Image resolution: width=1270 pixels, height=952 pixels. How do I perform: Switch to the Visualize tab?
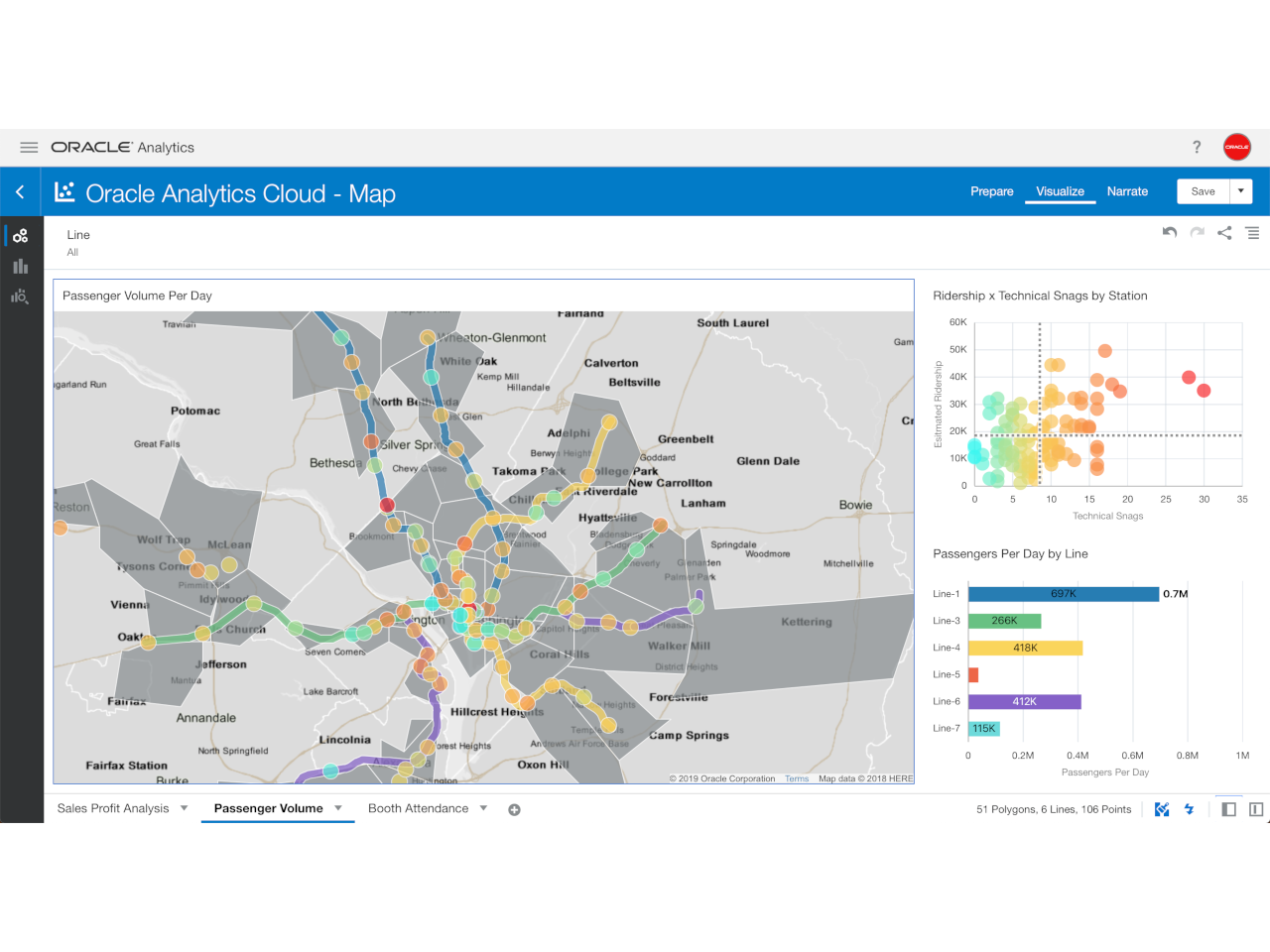[1060, 191]
